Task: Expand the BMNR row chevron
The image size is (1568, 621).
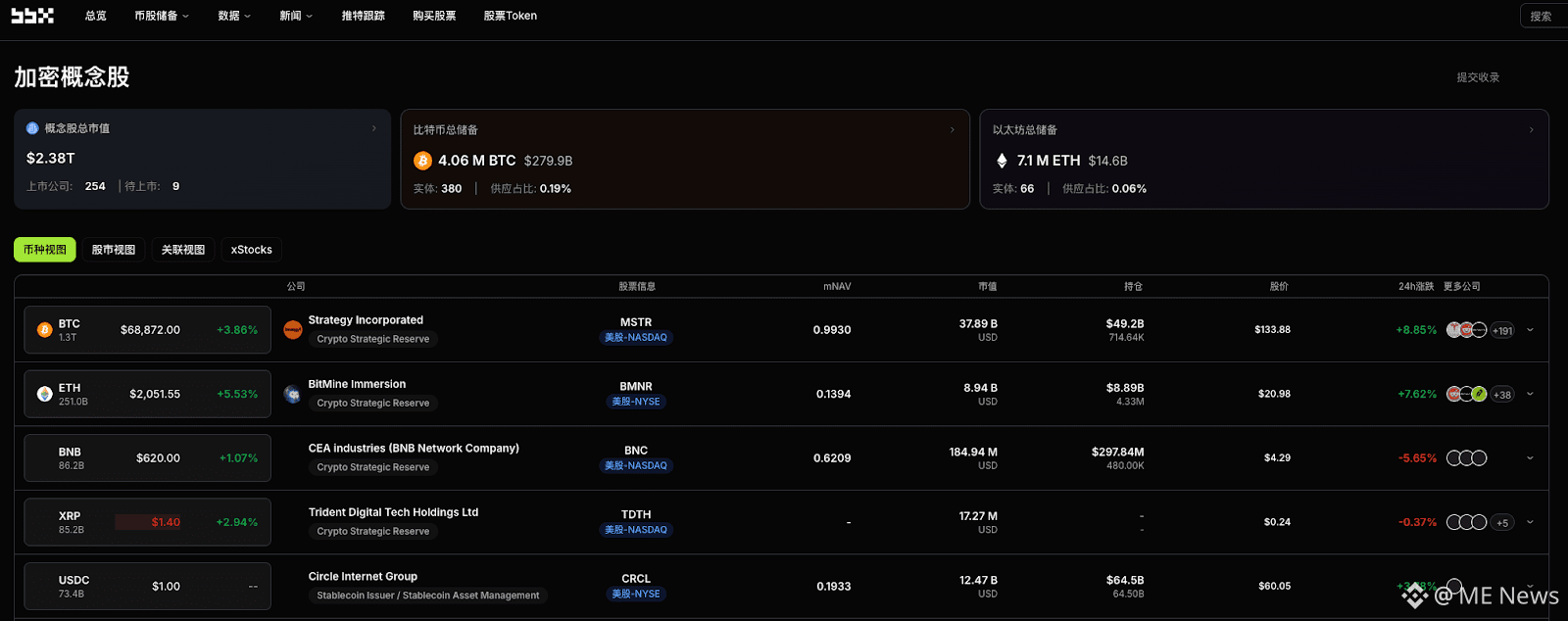Action: point(1530,394)
